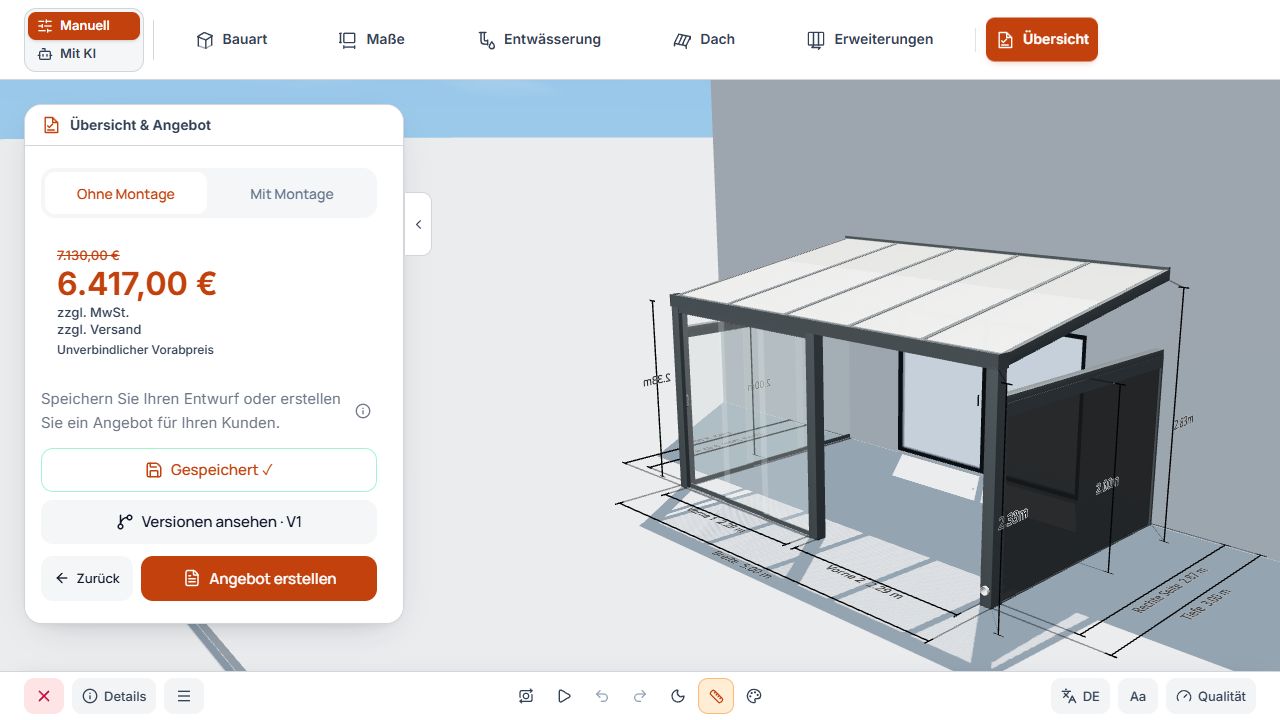Click the zzgl. Versand text
This screenshot has height=720, width=1280.
point(99,330)
